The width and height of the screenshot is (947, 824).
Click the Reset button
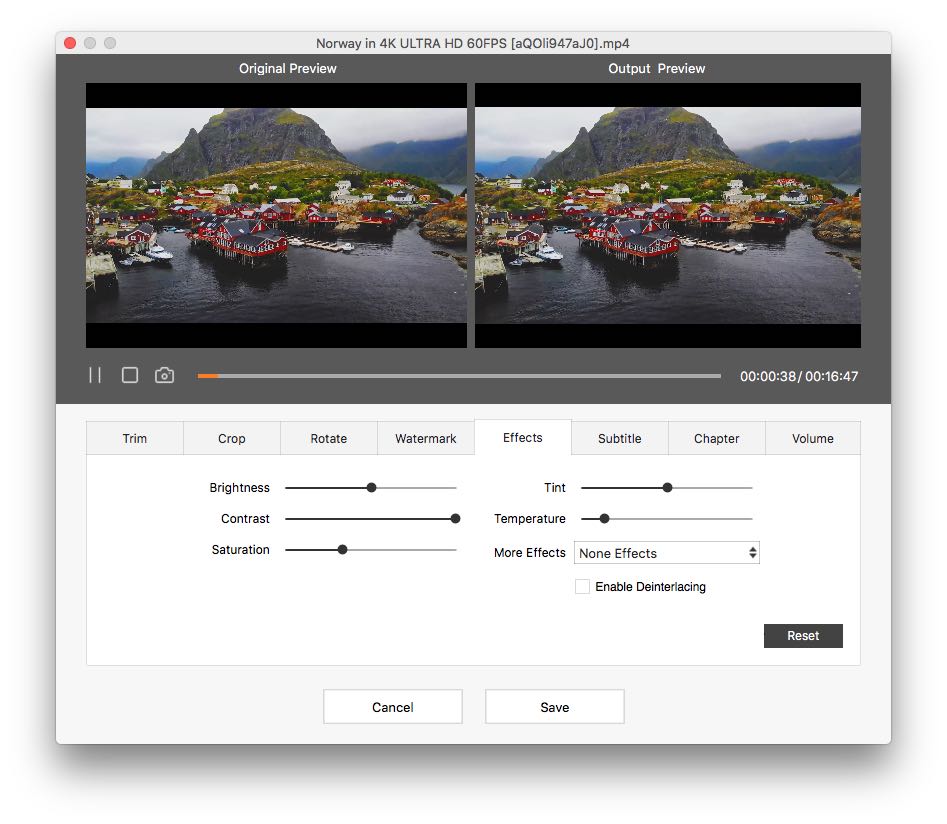[803, 635]
